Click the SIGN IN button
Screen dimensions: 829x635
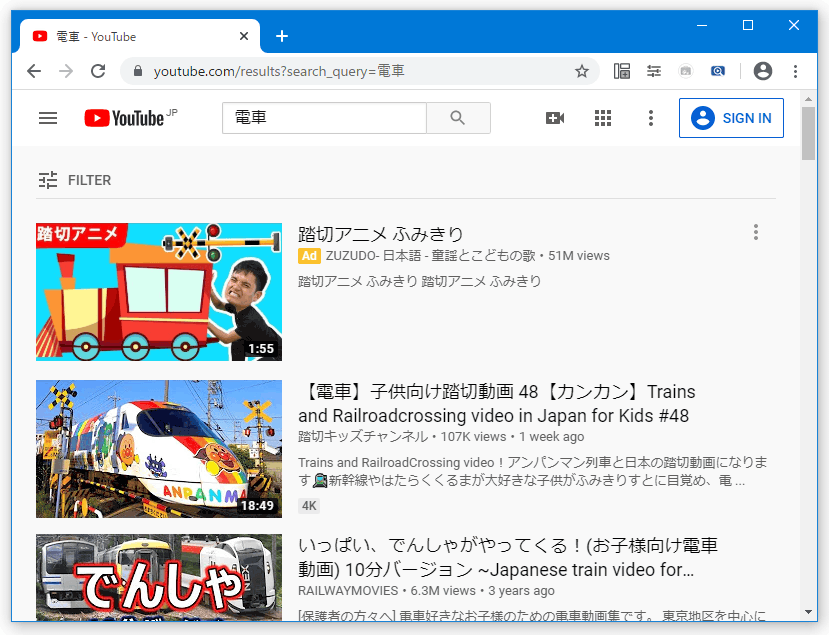731,118
